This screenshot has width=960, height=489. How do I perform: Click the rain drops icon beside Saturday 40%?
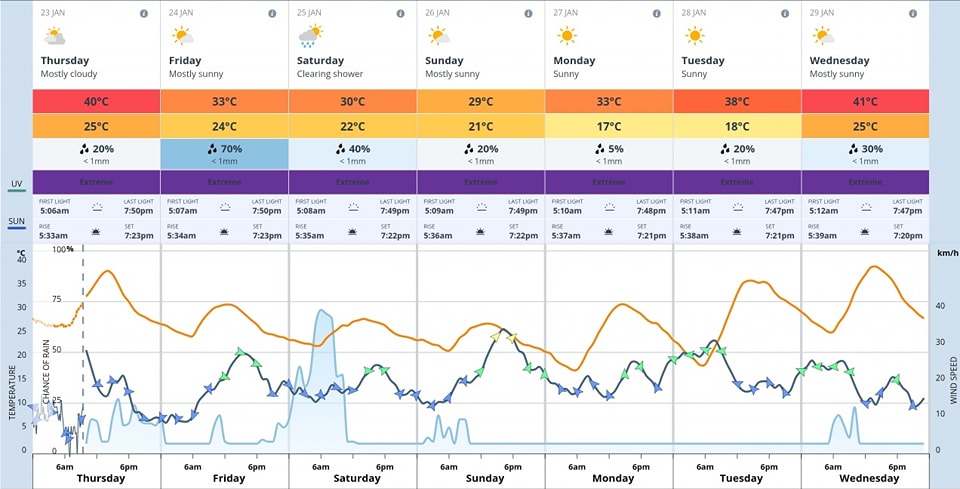[340, 148]
